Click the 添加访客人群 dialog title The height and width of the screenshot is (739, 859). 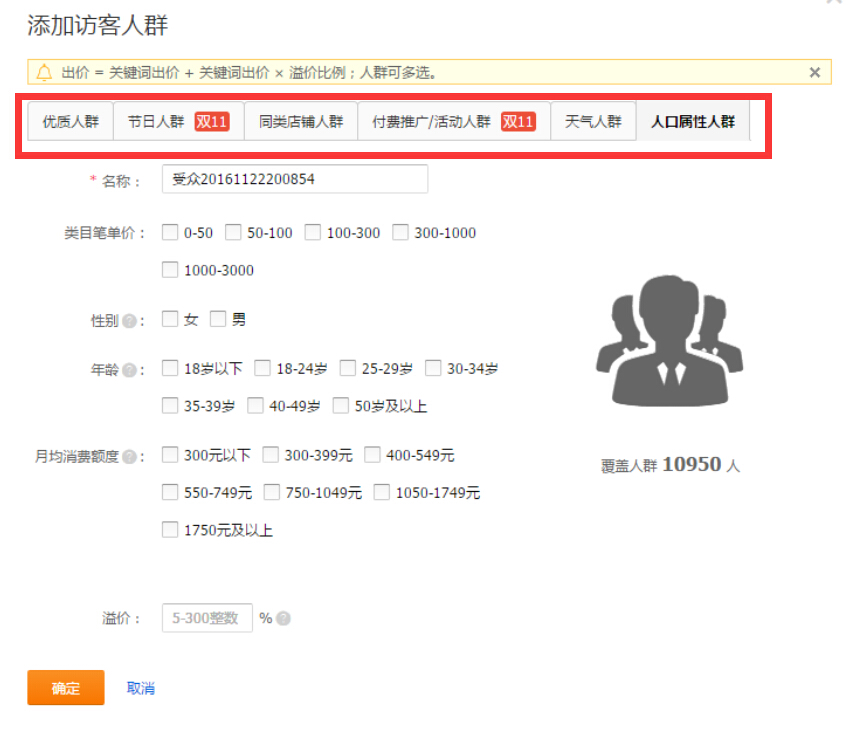[x=98, y=25]
